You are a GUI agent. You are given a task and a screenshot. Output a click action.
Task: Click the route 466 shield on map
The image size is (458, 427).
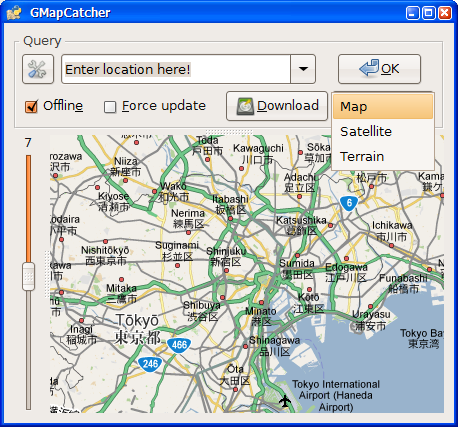(179, 344)
